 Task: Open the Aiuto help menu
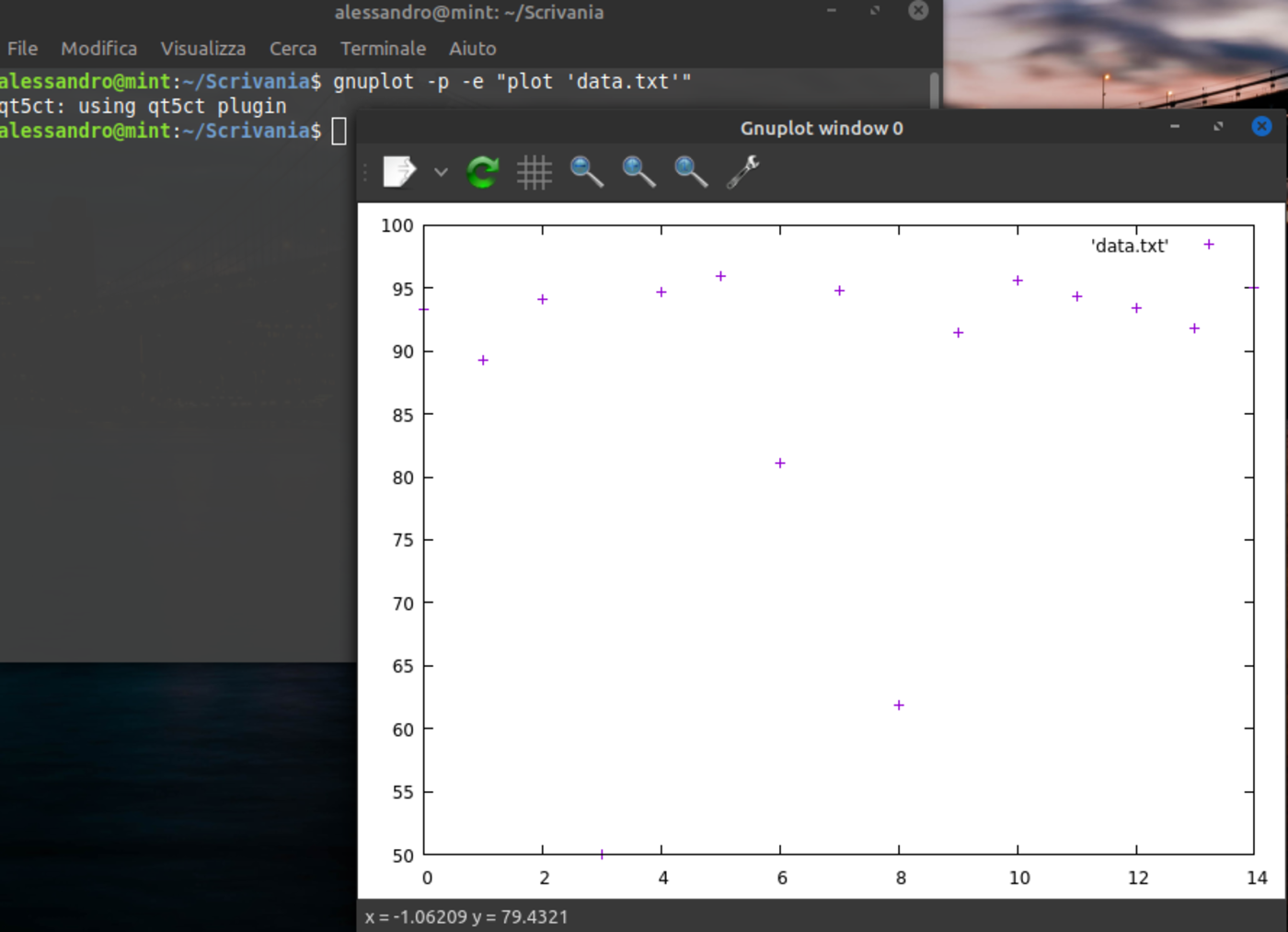point(472,49)
